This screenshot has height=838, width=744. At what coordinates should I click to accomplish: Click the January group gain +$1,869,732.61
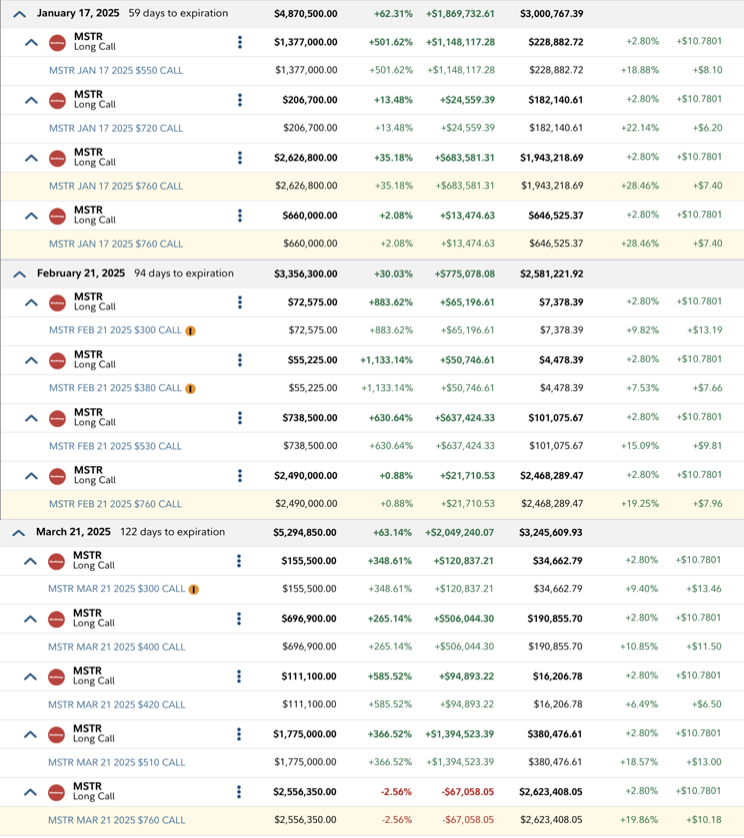pyautogui.click(x=460, y=14)
